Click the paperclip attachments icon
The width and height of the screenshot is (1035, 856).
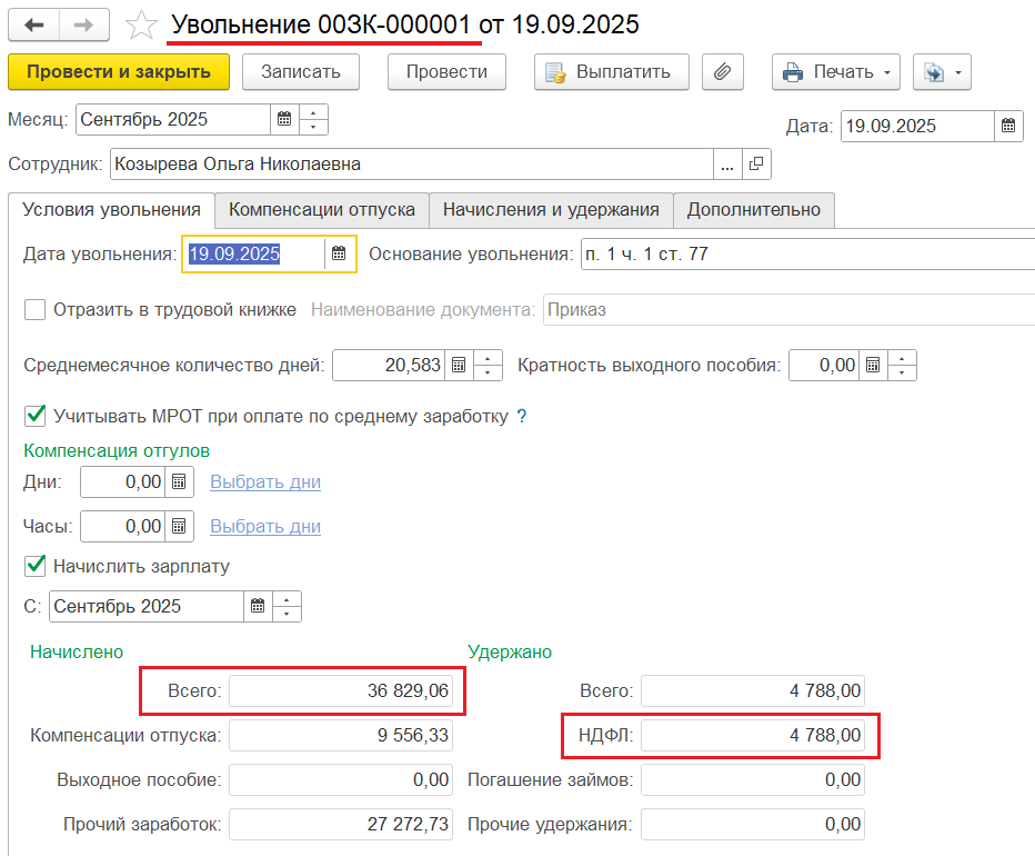pyautogui.click(x=723, y=72)
